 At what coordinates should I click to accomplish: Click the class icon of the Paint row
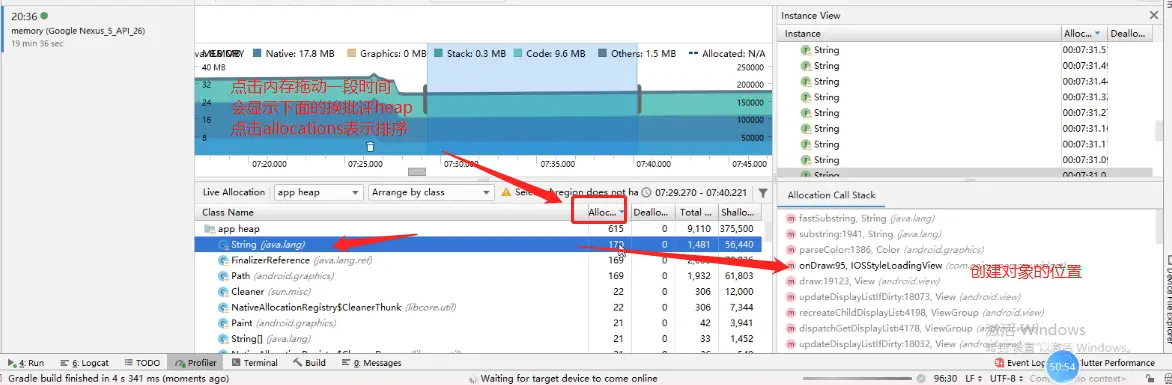[223, 323]
